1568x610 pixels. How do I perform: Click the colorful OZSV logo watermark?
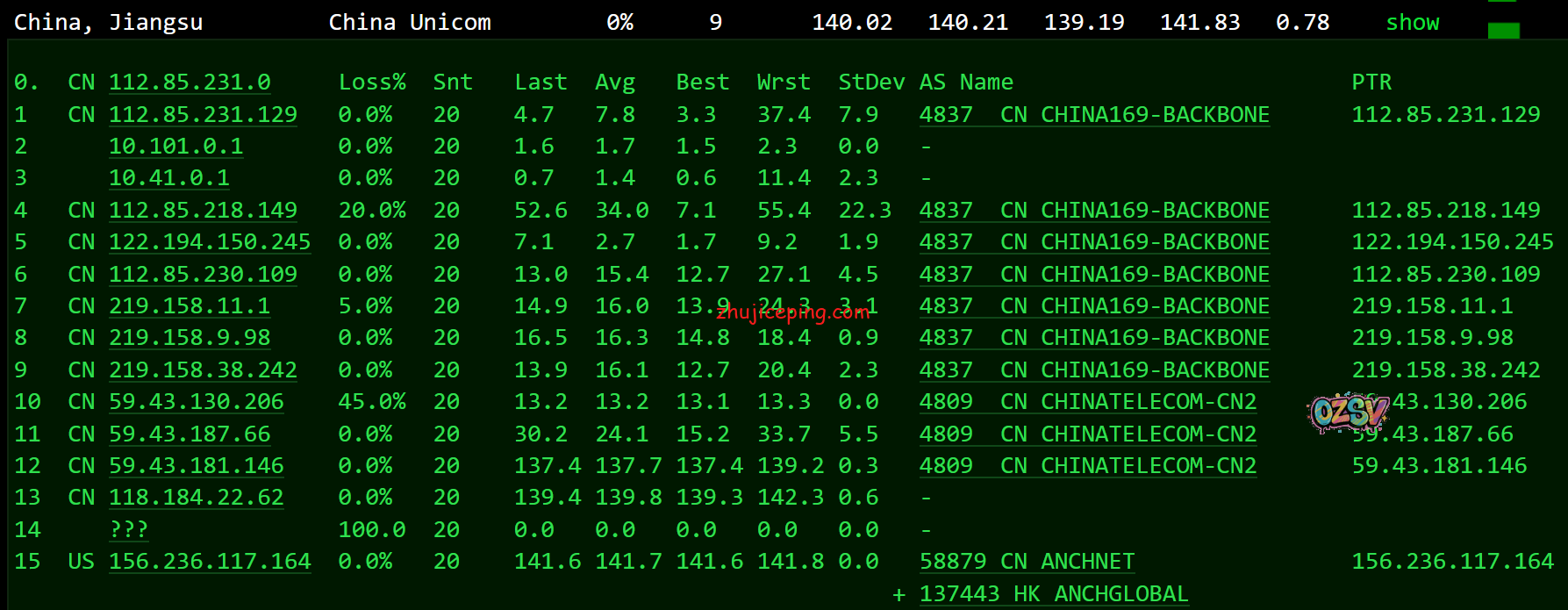click(1348, 412)
